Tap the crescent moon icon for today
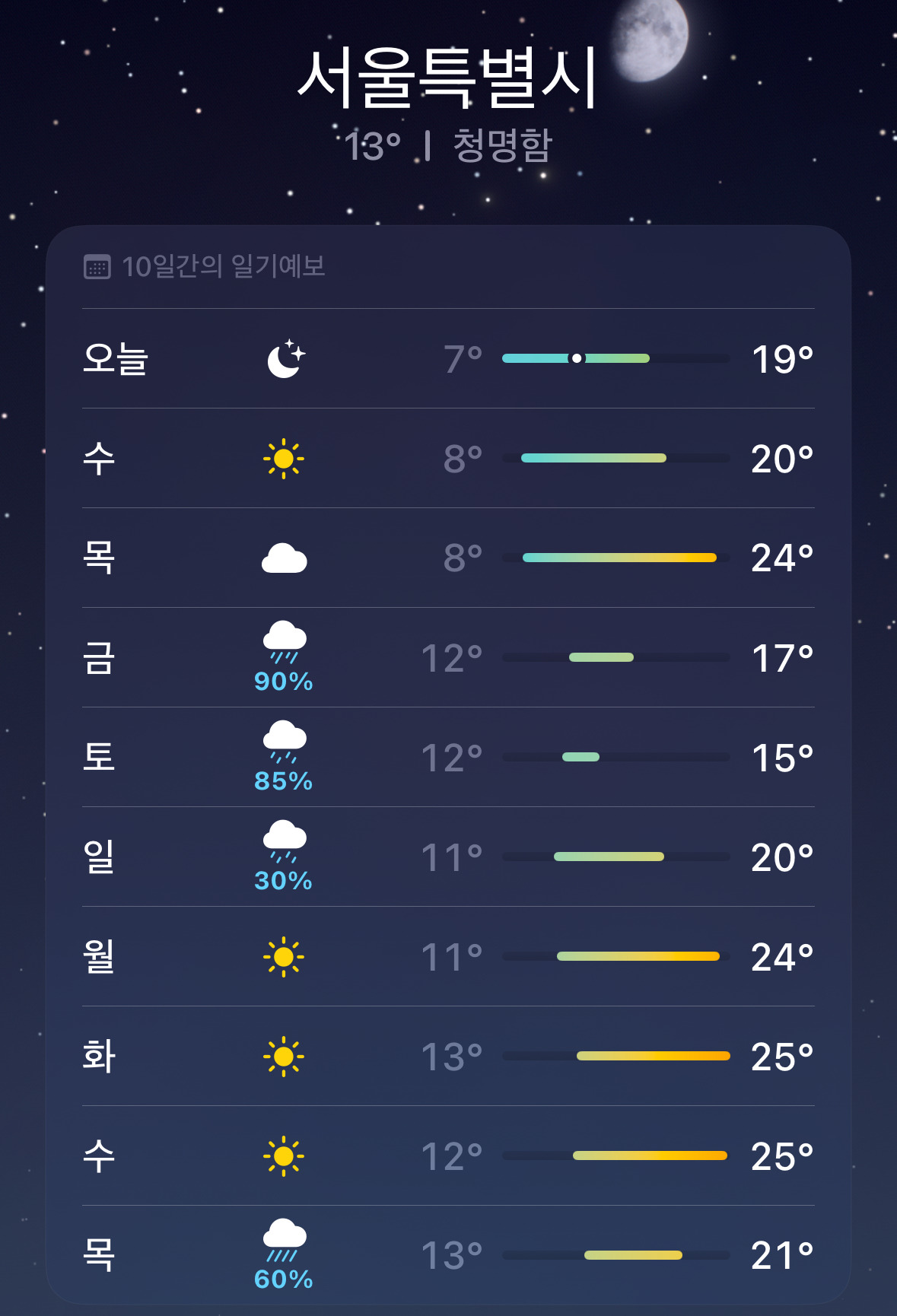897x1316 pixels. (286, 358)
